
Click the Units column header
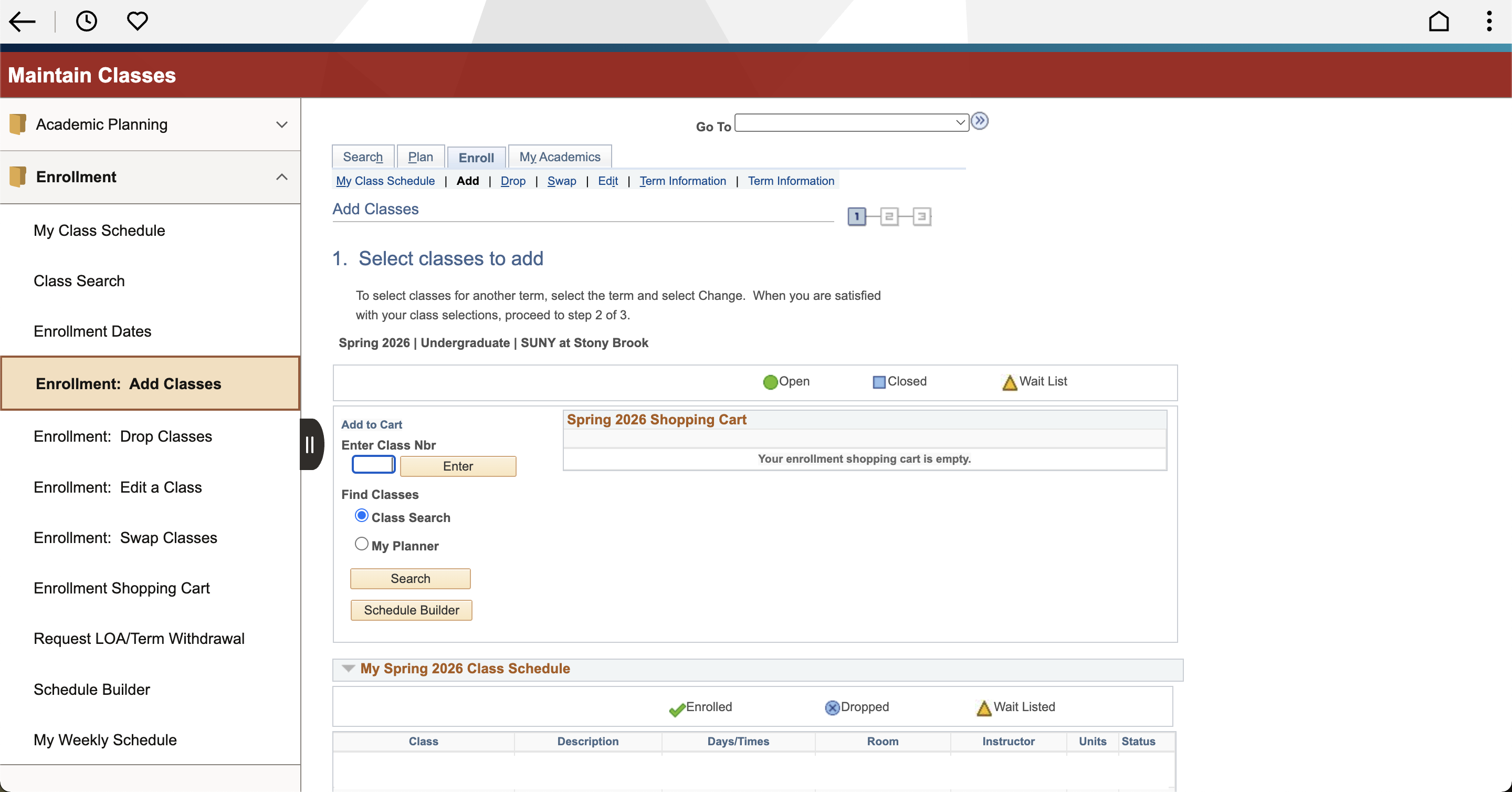coord(1093,742)
